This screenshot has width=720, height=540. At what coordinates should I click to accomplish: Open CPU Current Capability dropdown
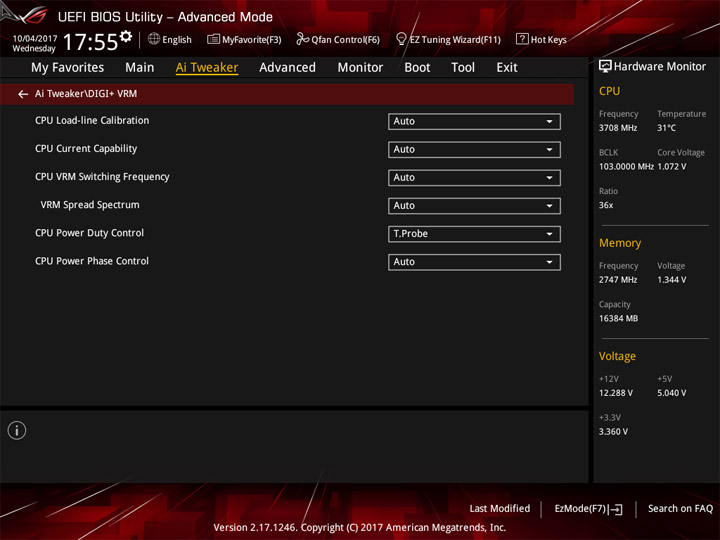click(x=474, y=150)
